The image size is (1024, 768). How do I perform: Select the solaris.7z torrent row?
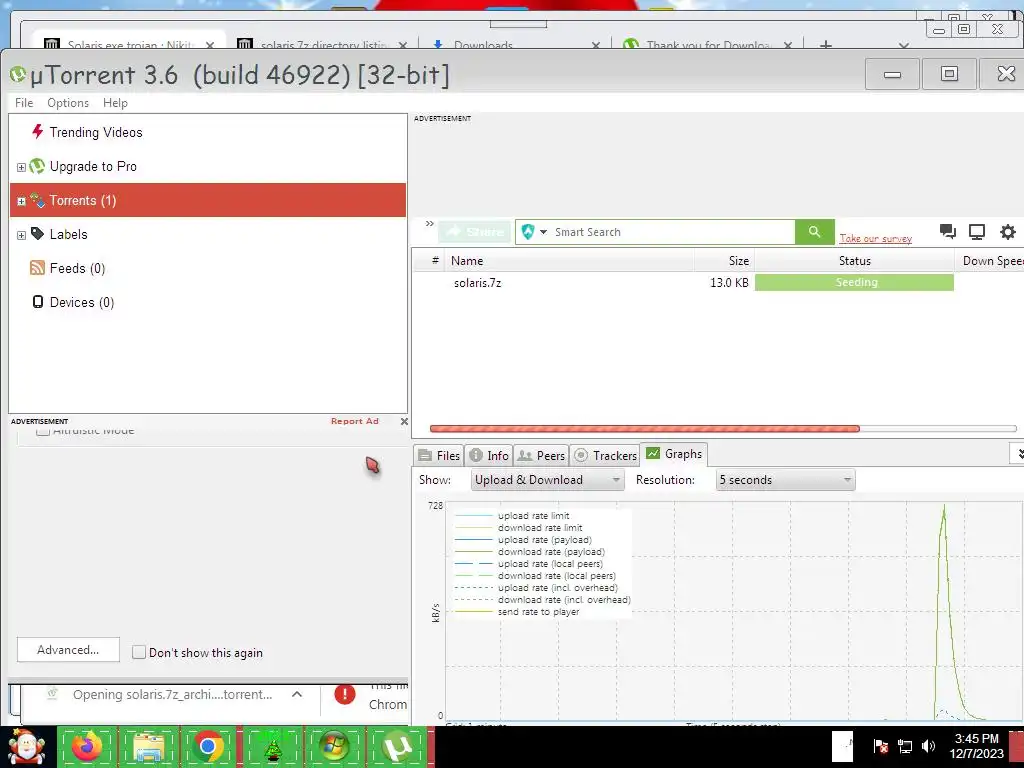click(x=717, y=283)
